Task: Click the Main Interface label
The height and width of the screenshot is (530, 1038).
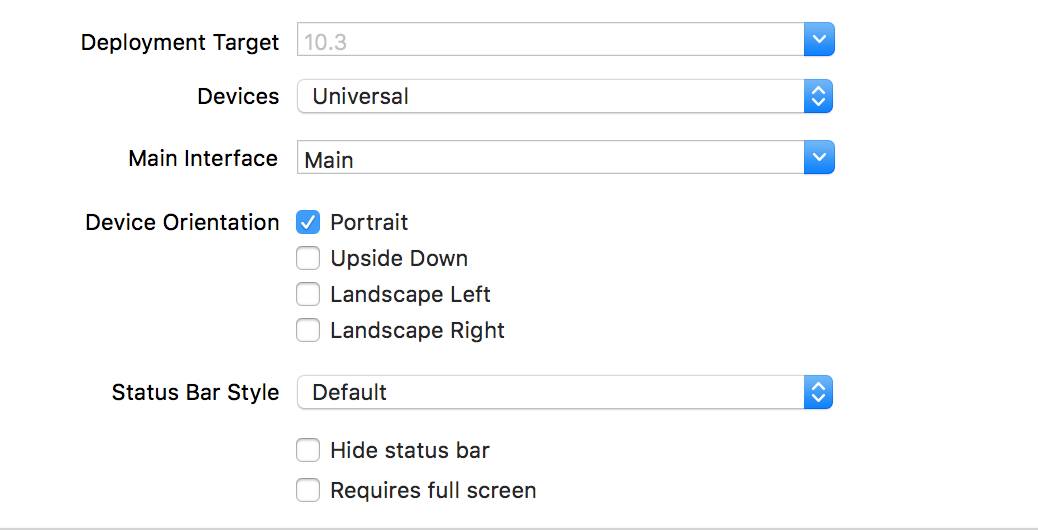Action: click(203, 159)
